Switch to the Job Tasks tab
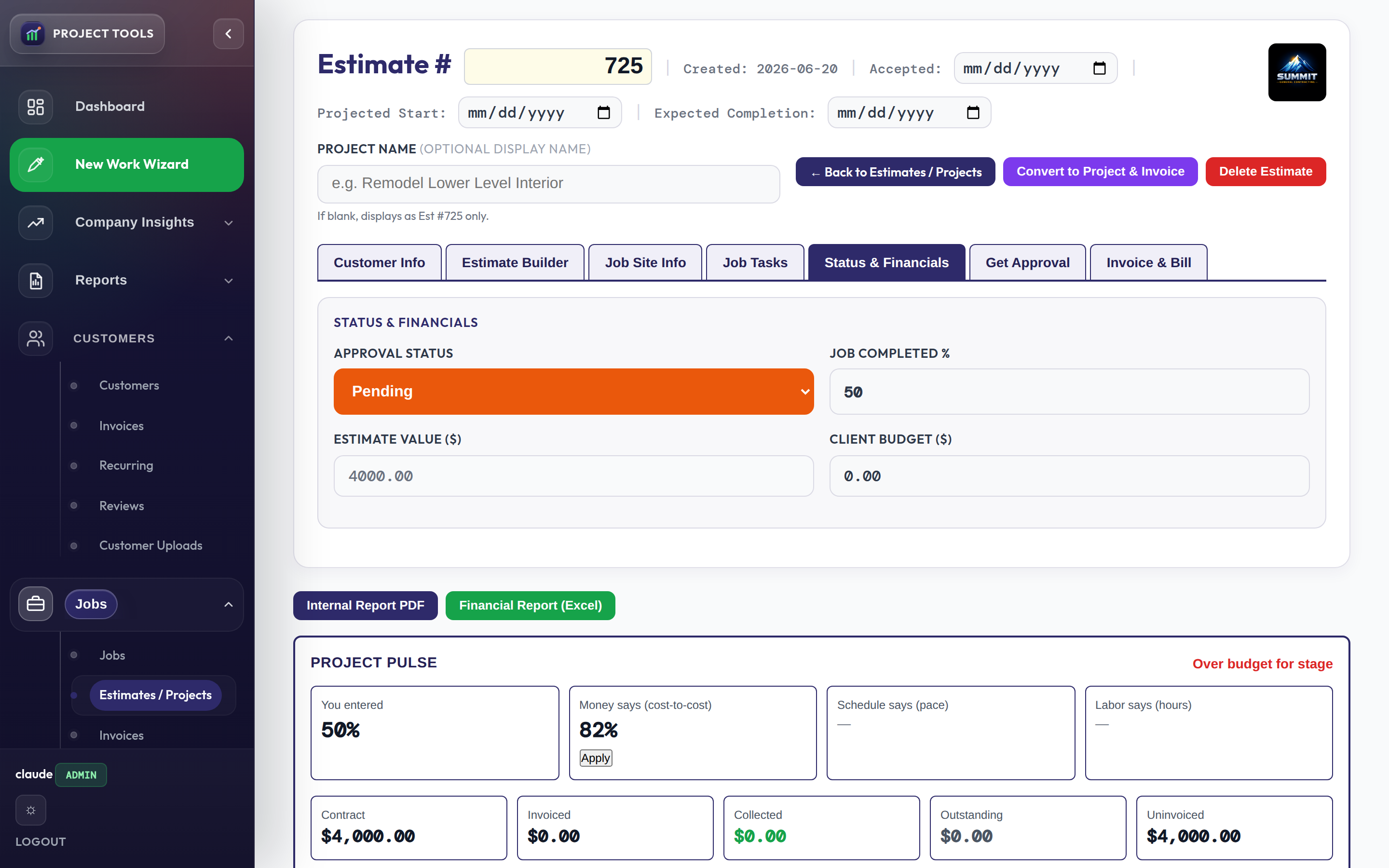Viewport: 1389px width, 868px height. pos(755,263)
